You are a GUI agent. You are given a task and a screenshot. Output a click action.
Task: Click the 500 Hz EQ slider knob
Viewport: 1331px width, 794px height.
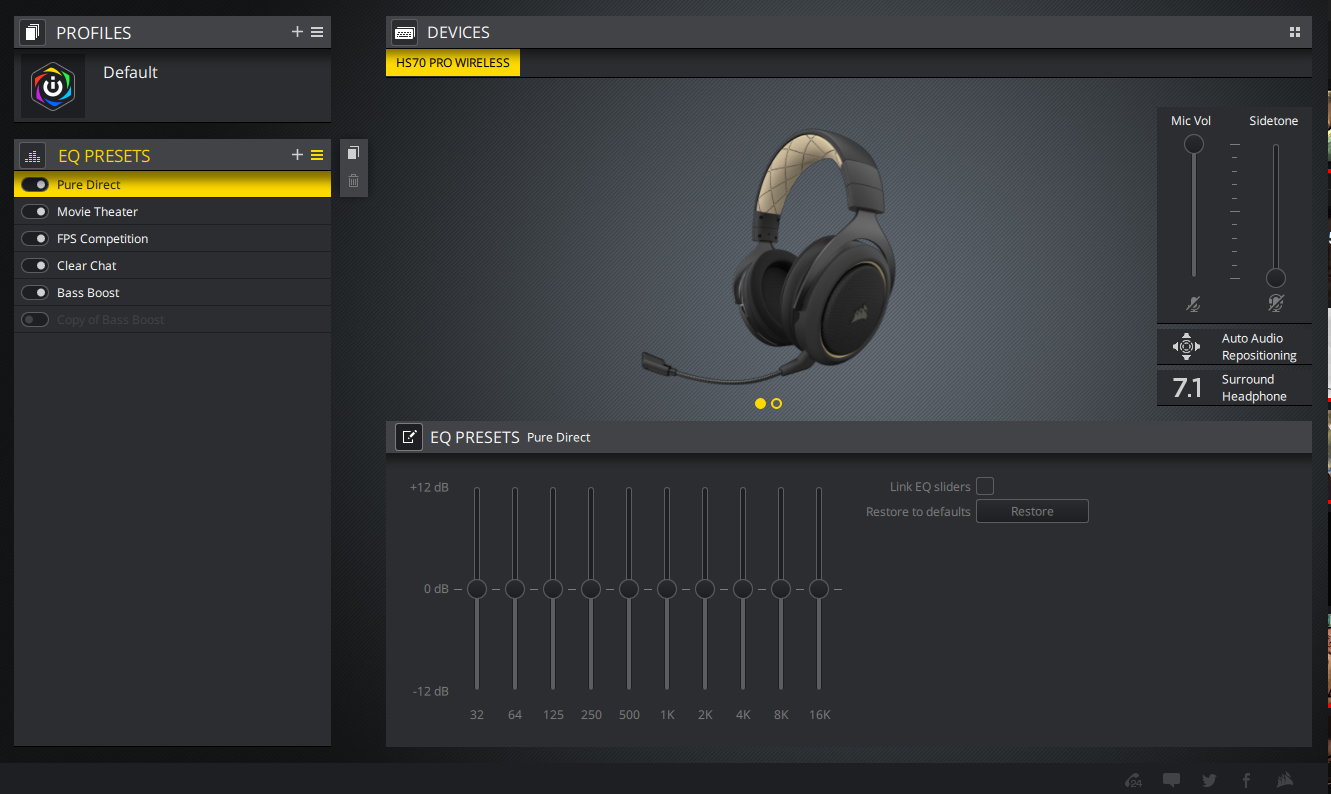pos(629,589)
